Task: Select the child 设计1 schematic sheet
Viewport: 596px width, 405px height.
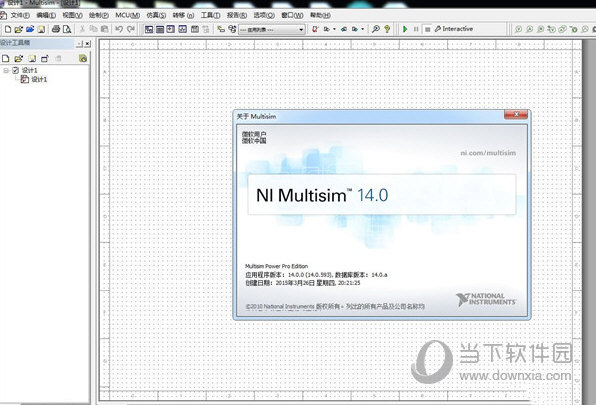Action: tap(39, 79)
